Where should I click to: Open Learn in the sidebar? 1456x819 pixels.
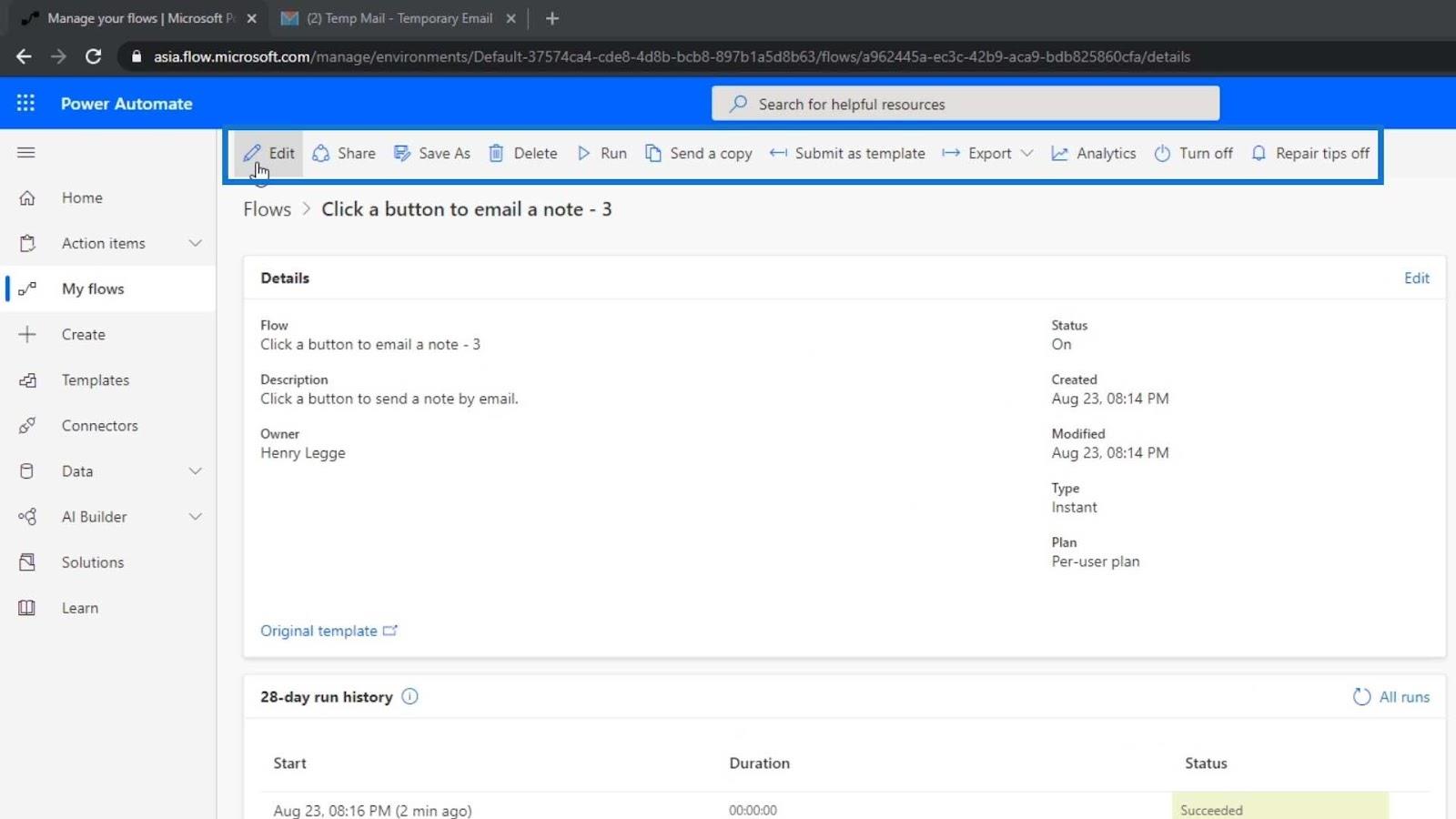click(80, 607)
